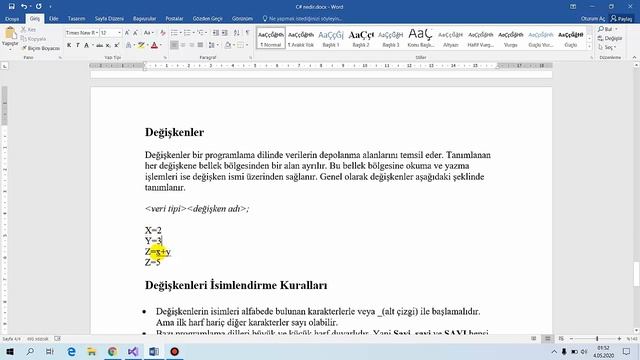
Task: Toggle show paragraph marks
Action: pos(247,33)
